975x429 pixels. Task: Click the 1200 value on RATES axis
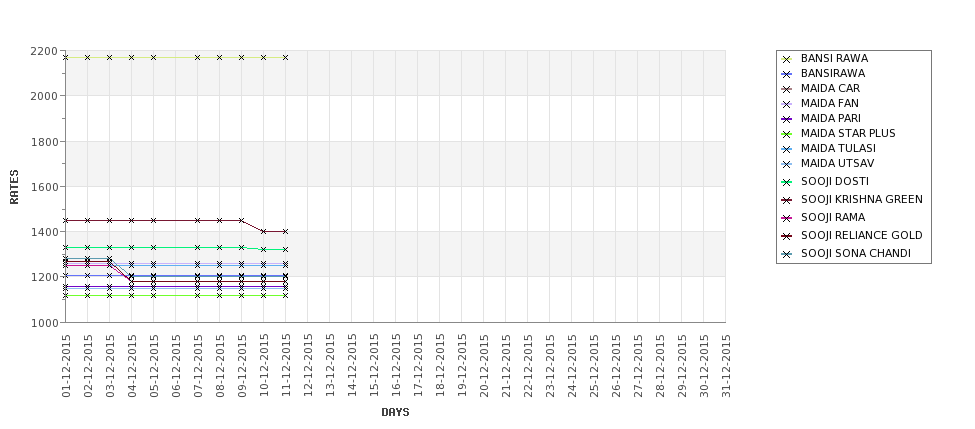44,277
